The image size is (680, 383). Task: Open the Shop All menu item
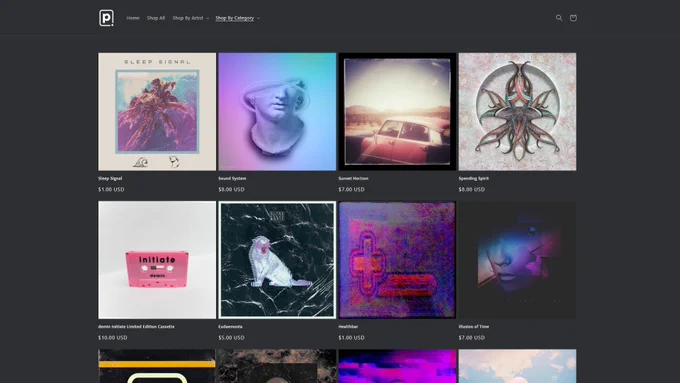[x=156, y=18]
